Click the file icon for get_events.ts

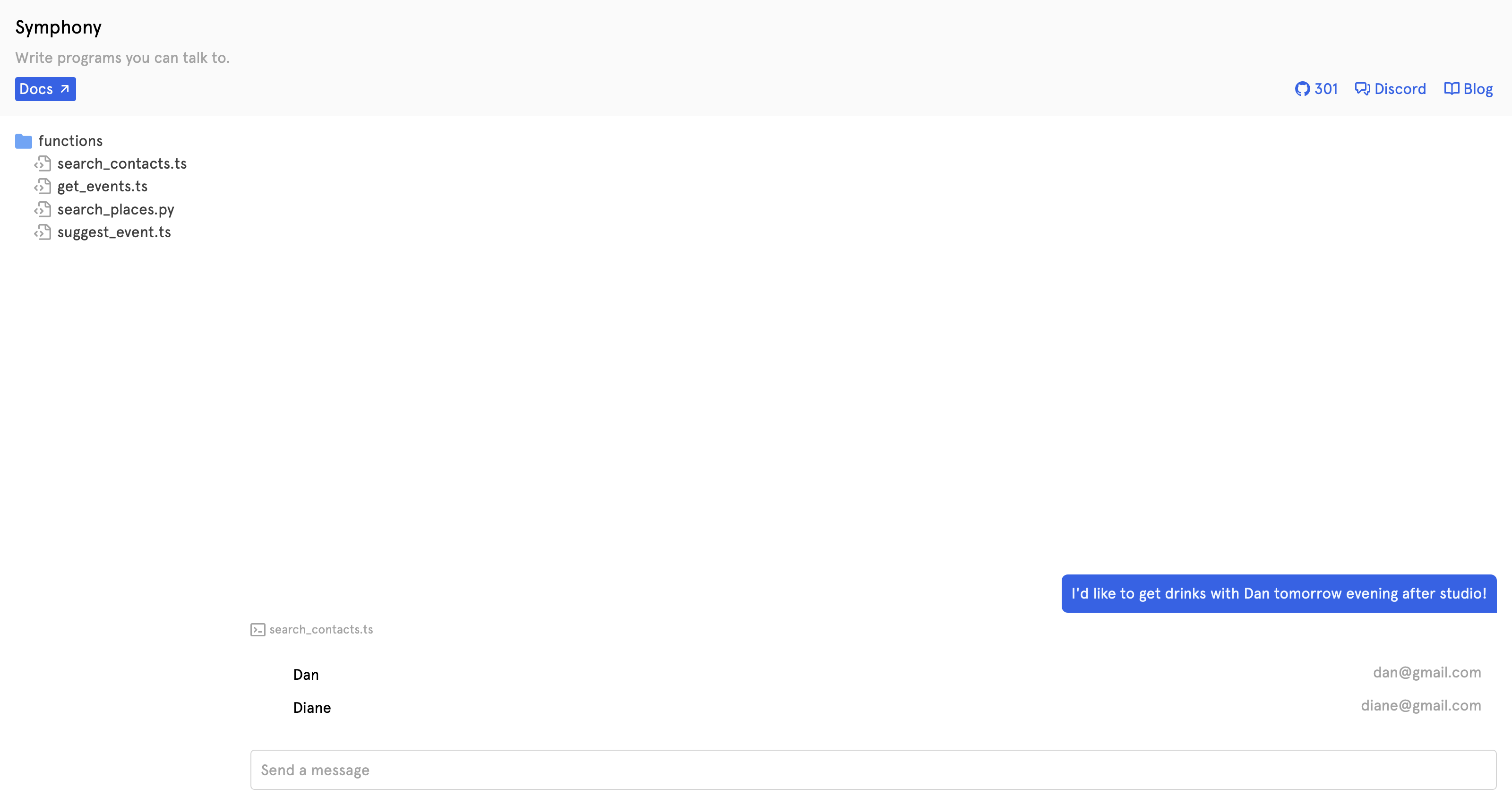pos(42,187)
